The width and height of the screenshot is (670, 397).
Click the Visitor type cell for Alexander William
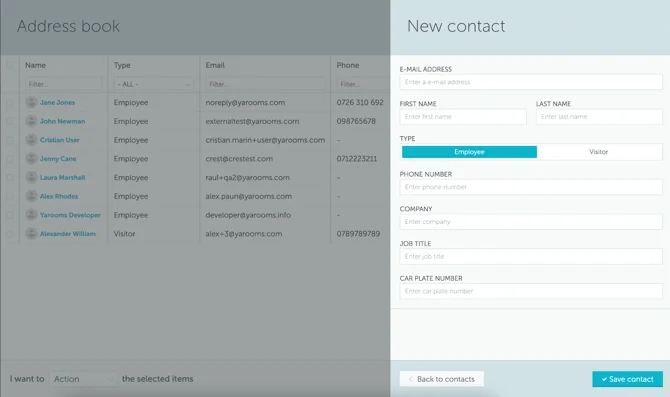tap(124, 234)
